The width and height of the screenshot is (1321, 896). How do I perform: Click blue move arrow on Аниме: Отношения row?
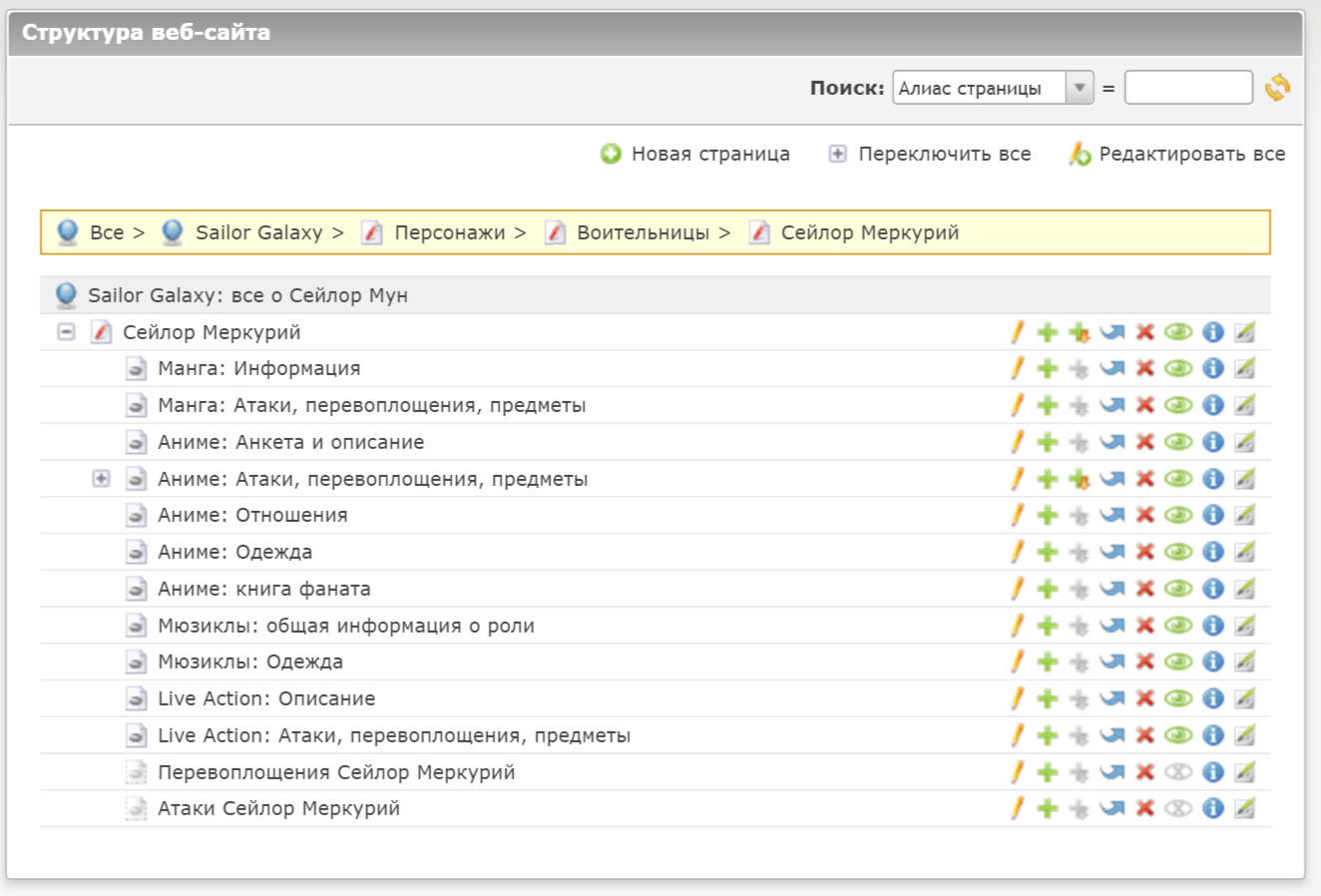point(1111,516)
